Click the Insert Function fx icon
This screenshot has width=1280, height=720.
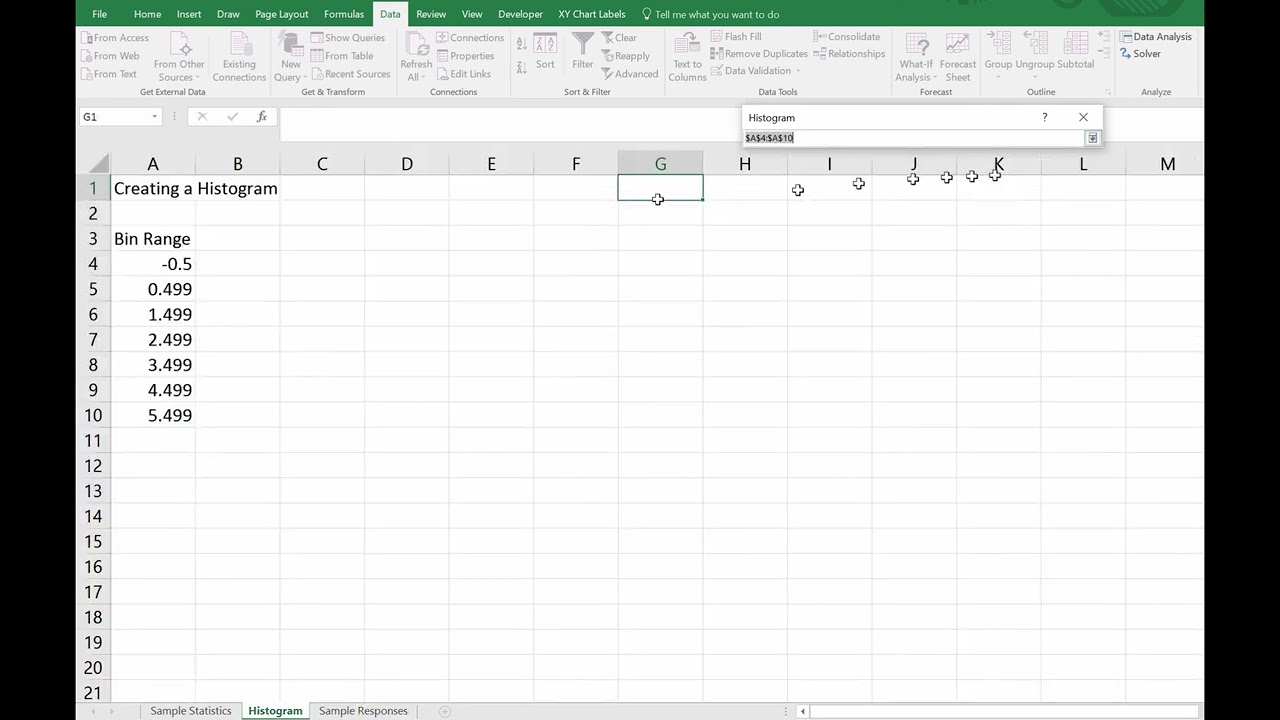(262, 117)
